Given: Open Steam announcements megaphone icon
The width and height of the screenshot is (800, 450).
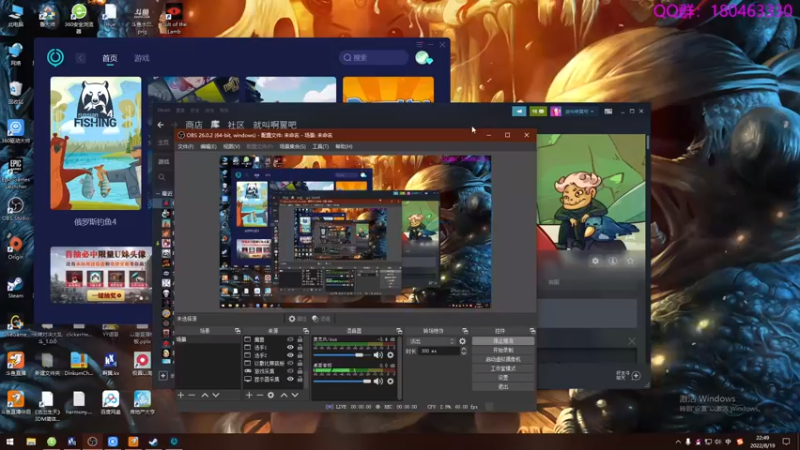Looking at the screenshot, I should click(x=519, y=111).
